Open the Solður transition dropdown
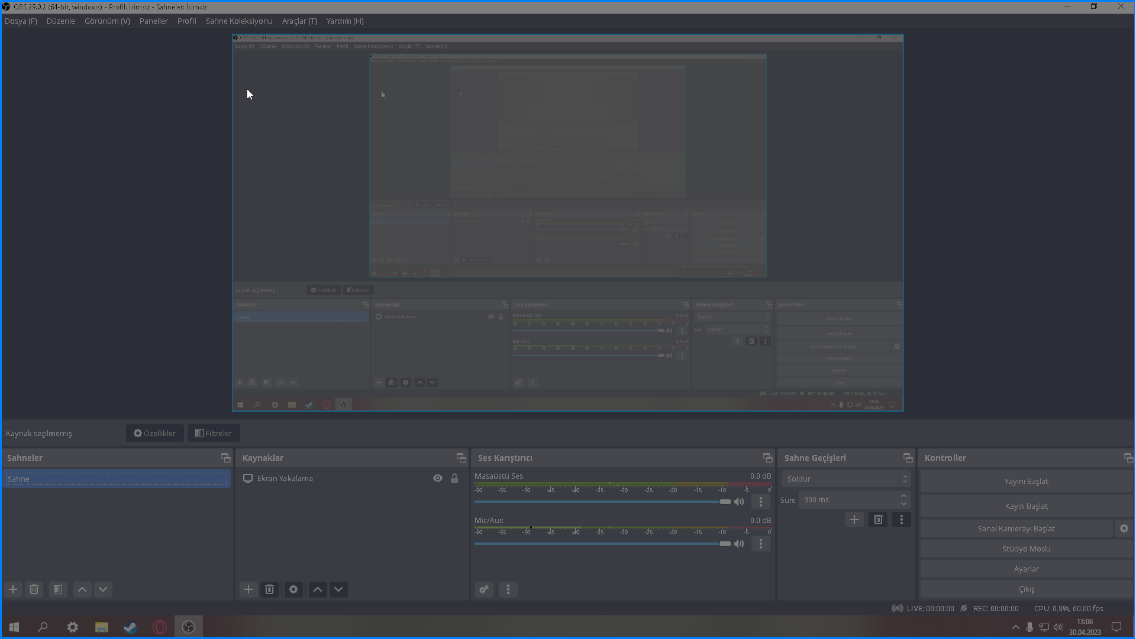 coord(845,479)
